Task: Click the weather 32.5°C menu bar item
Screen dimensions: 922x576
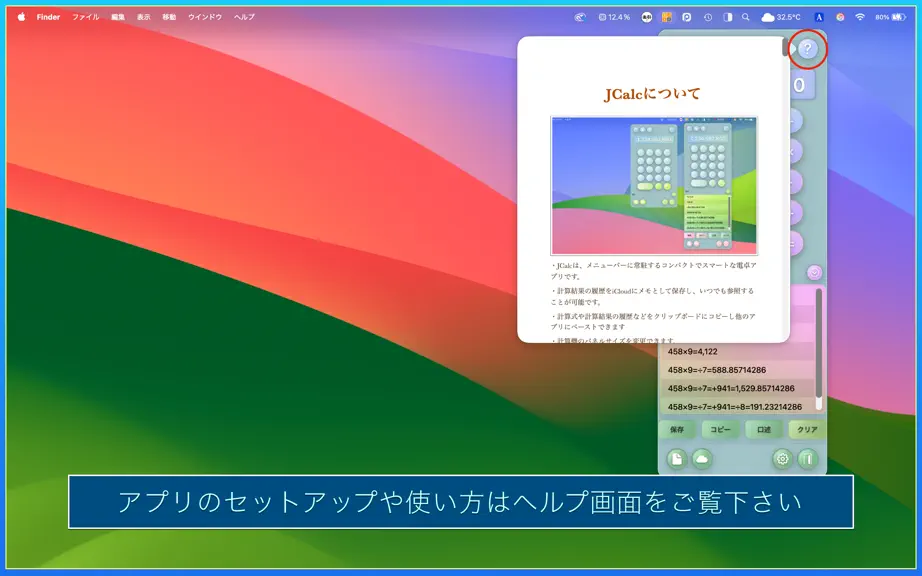Action: [x=781, y=17]
